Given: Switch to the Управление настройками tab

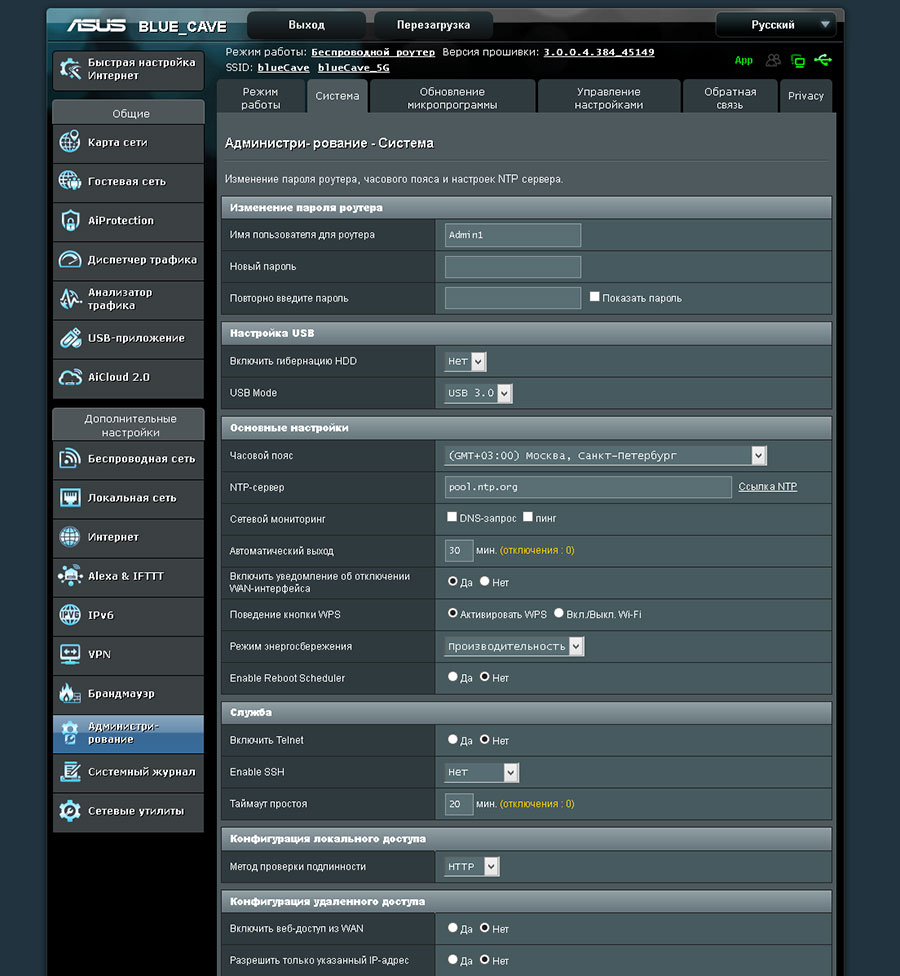Looking at the screenshot, I should (x=609, y=97).
